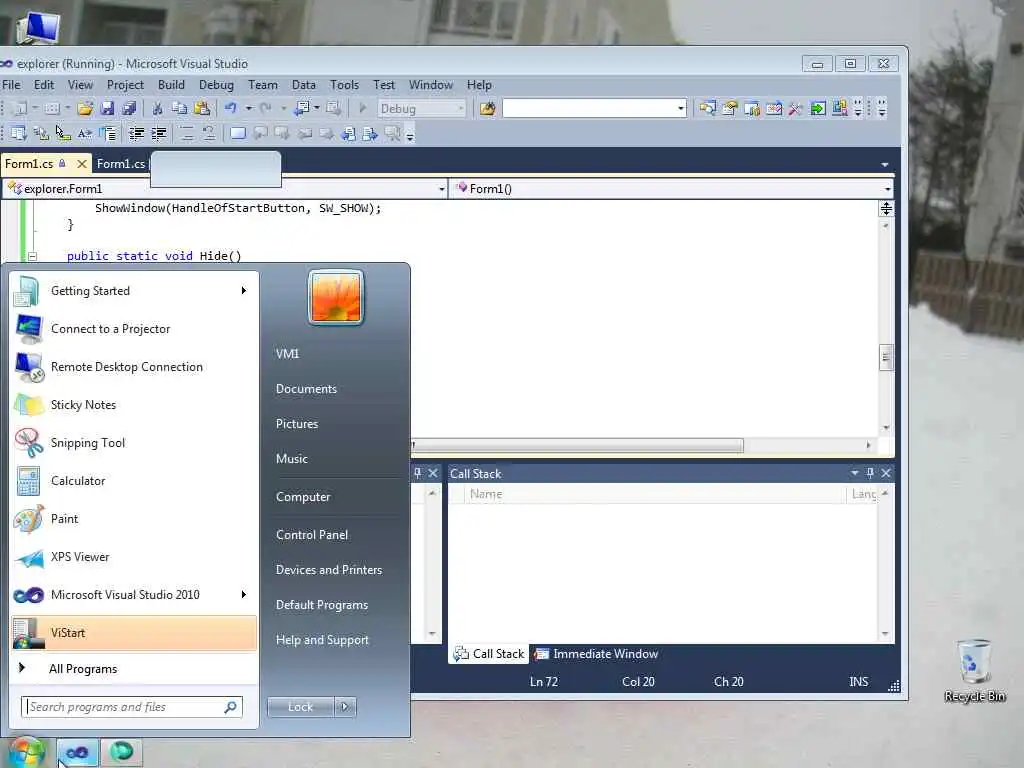Select the Call Stack bottom tab

coord(488,654)
